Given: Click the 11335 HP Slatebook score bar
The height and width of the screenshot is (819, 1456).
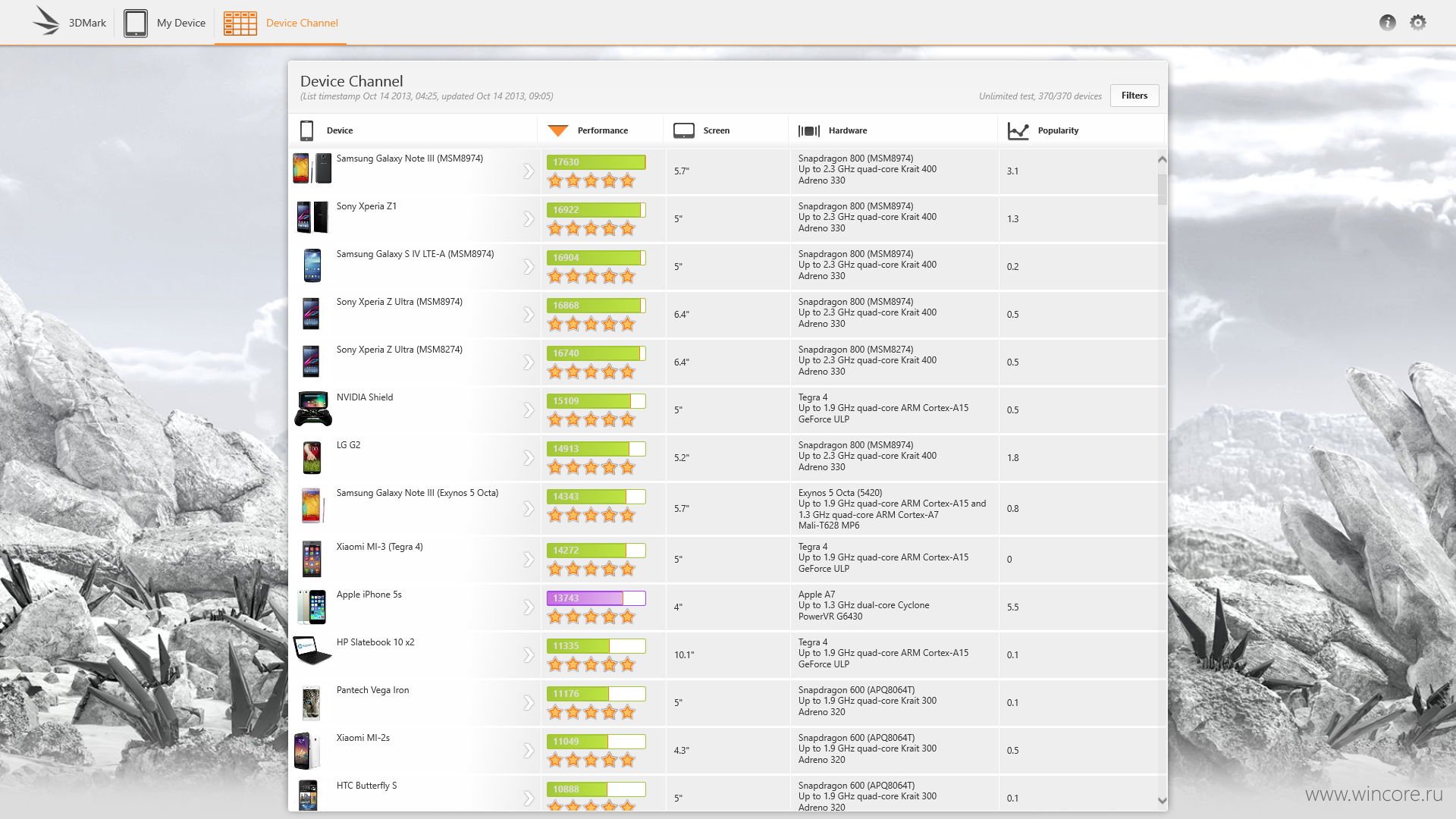Looking at the screenshot, I should tap(596, 646).
